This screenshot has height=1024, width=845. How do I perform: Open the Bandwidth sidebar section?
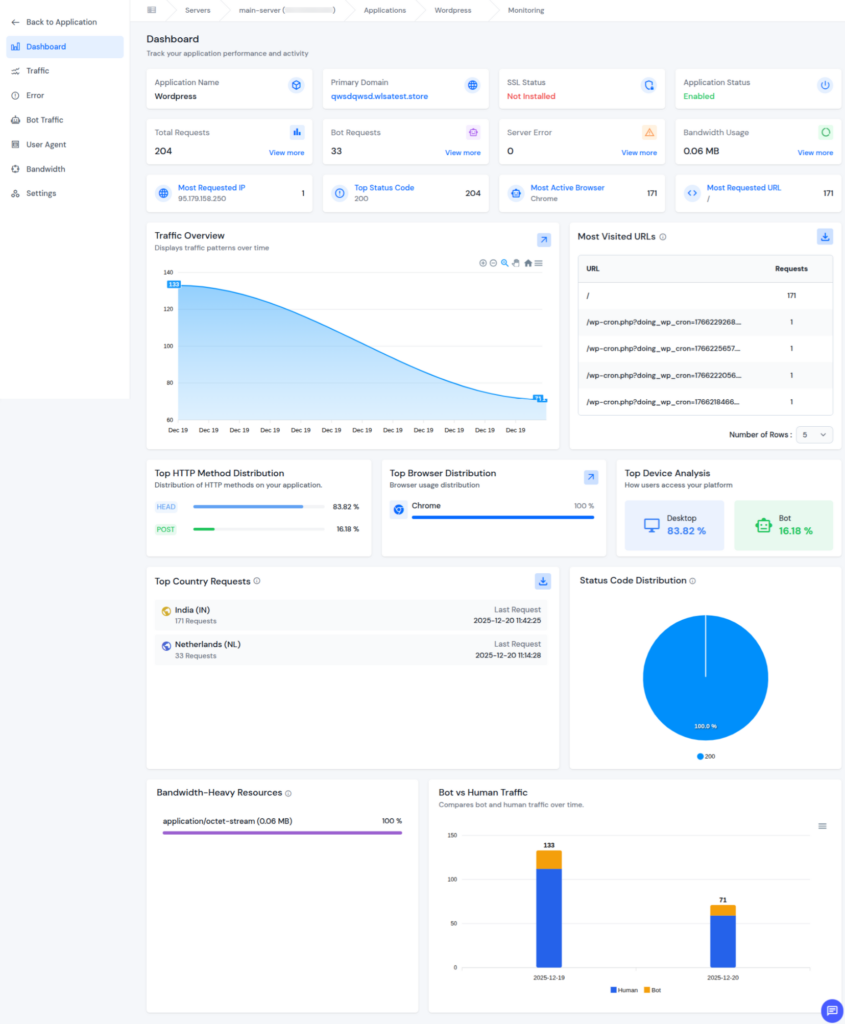coord(45,169)
